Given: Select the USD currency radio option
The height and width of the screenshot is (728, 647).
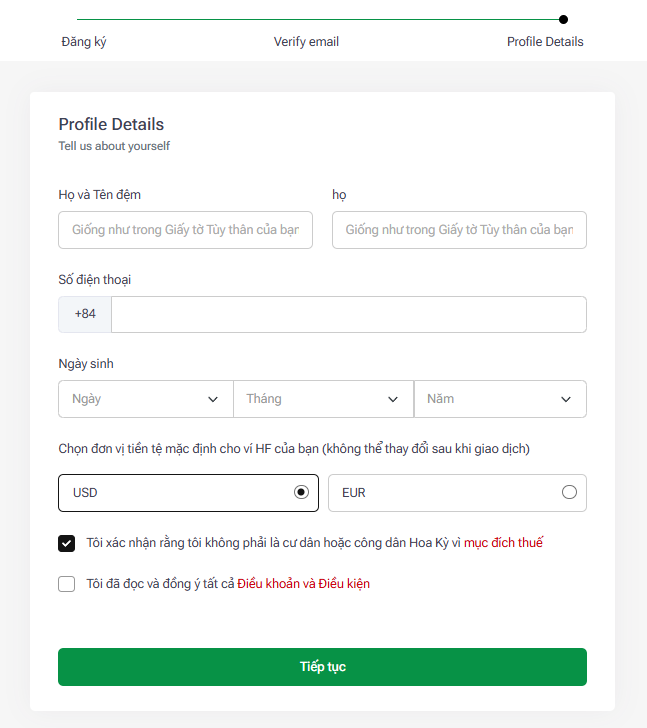Looking at the screenshot, I should click(x=300, y=492).
